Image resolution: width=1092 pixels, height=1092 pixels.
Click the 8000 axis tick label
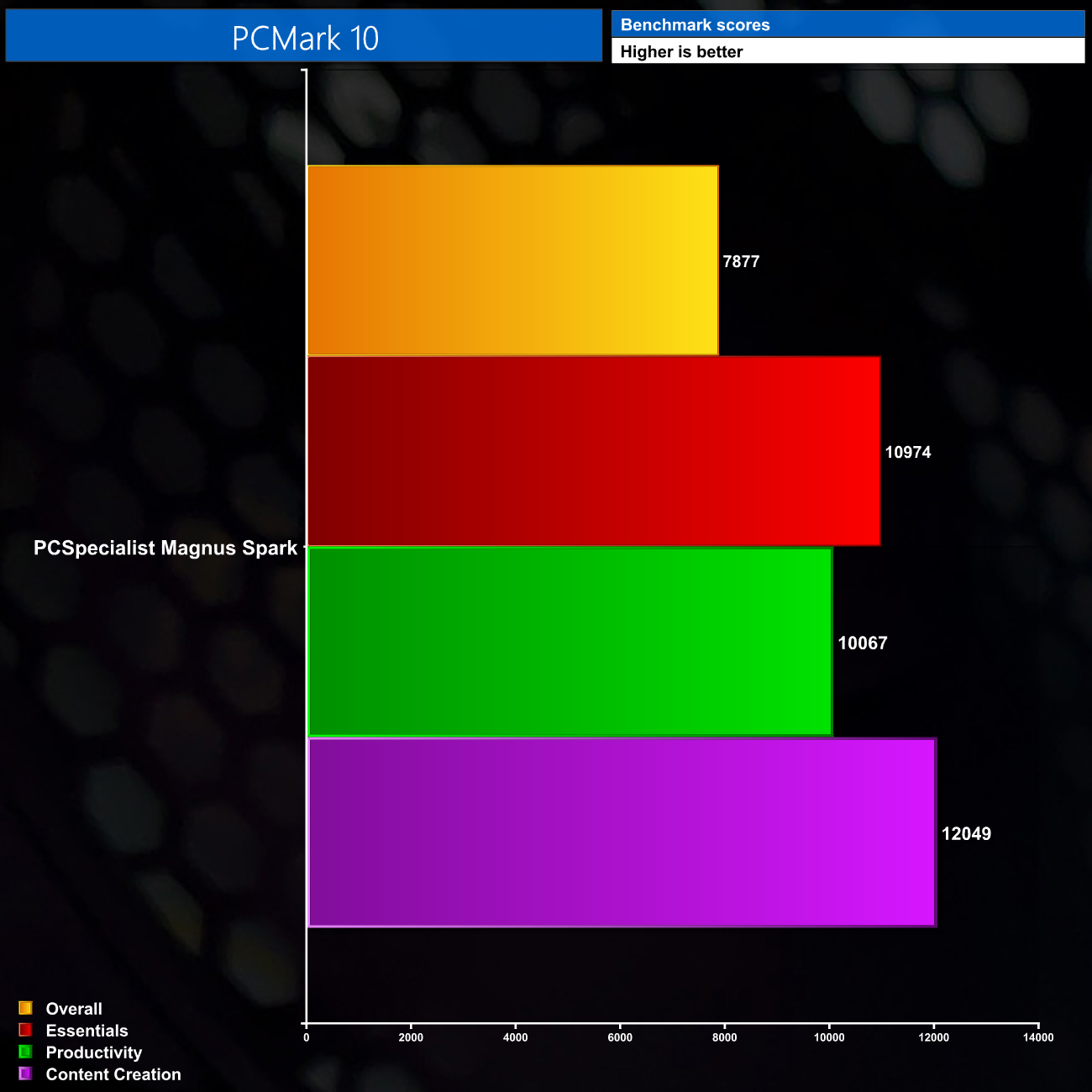pos(724,1037)
